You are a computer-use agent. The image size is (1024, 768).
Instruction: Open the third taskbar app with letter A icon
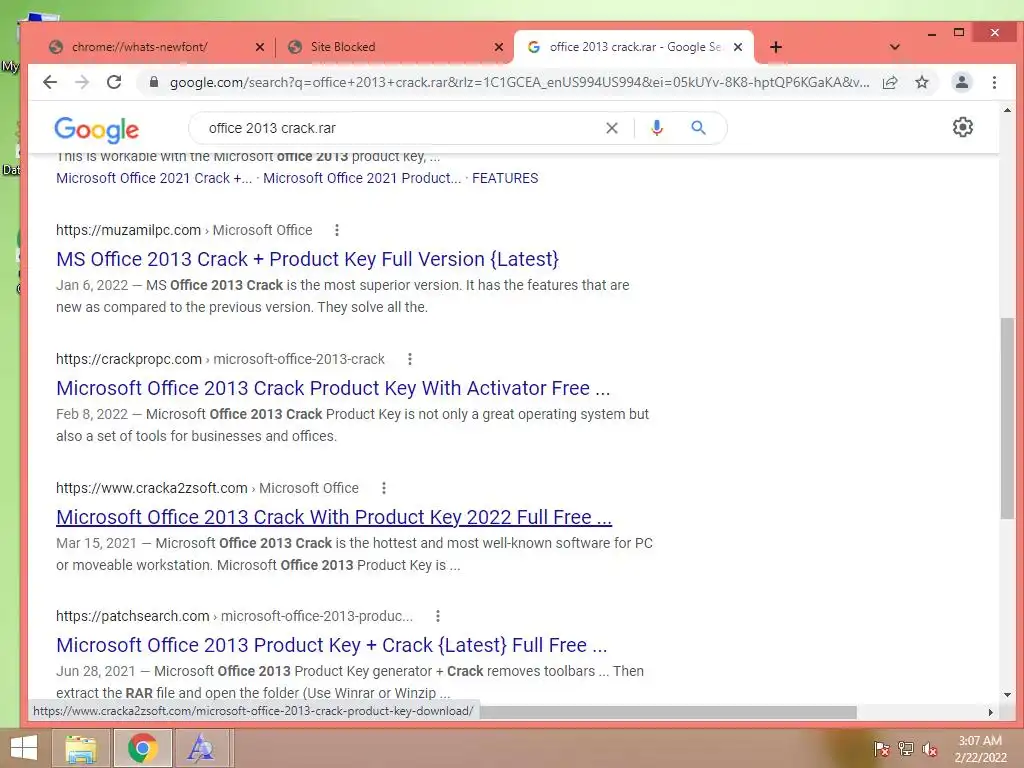tap(200, 748)
